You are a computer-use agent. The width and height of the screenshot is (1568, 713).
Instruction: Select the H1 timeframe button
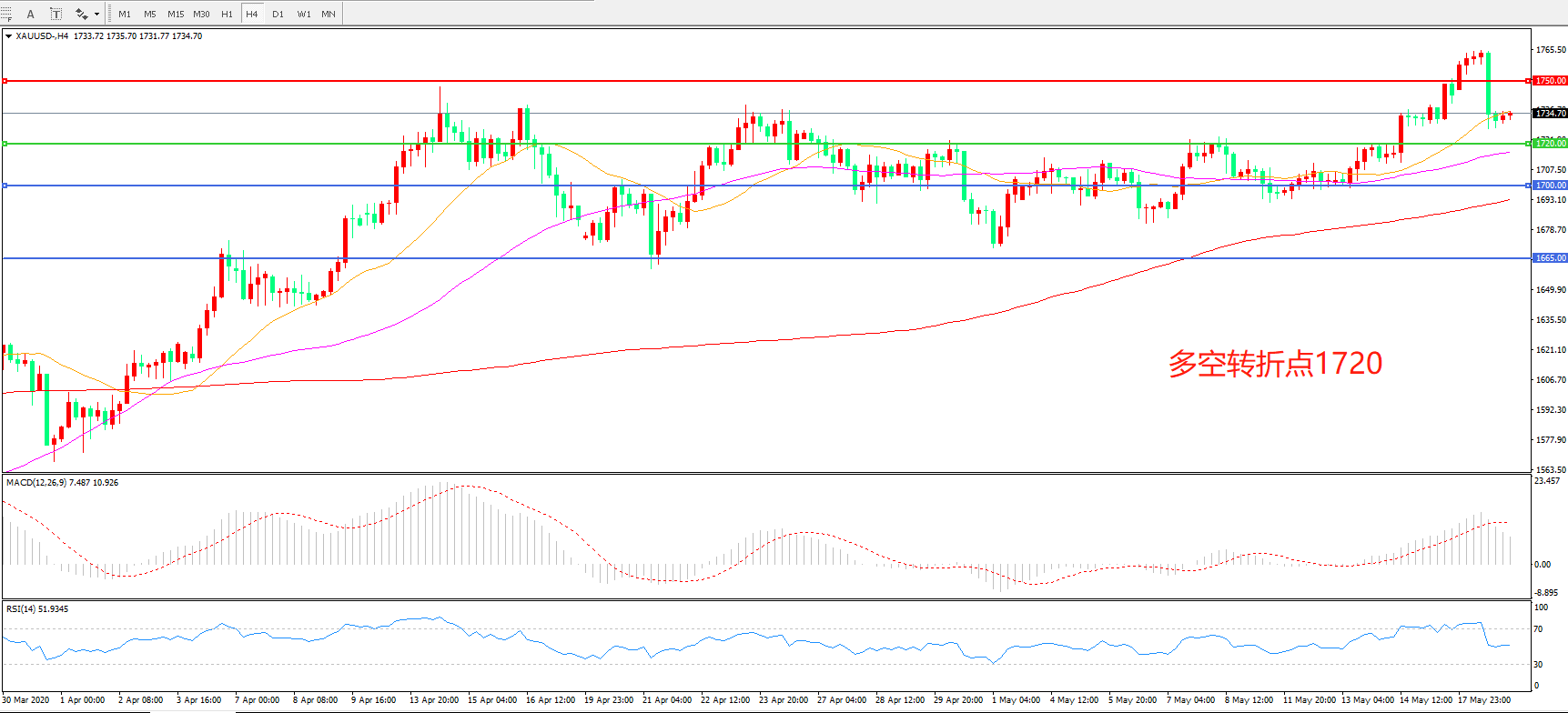227,14
